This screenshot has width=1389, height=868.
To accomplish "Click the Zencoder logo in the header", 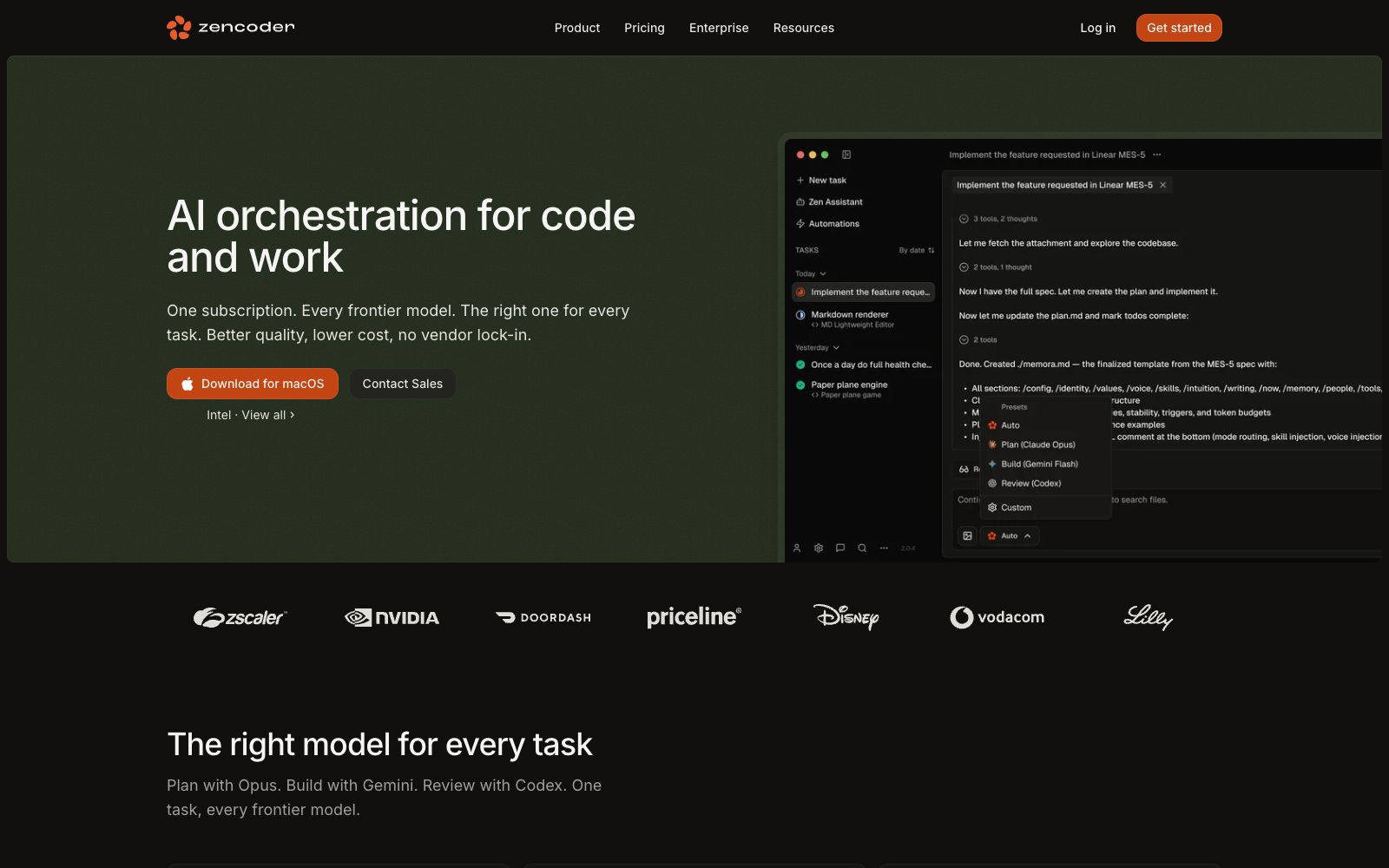I will (231, 28).
